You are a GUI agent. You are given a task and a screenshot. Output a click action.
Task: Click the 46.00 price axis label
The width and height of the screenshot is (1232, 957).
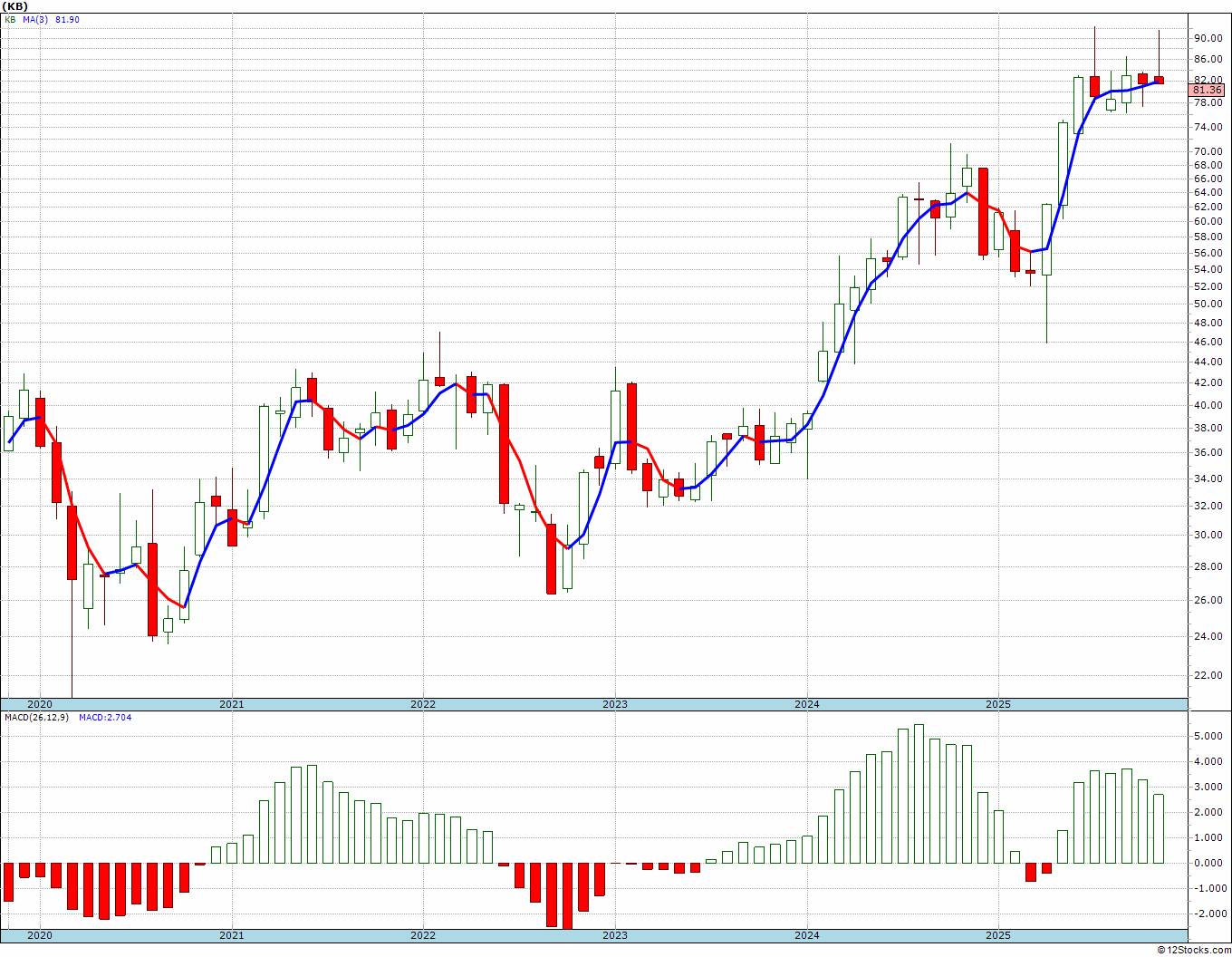(1208, 343)
